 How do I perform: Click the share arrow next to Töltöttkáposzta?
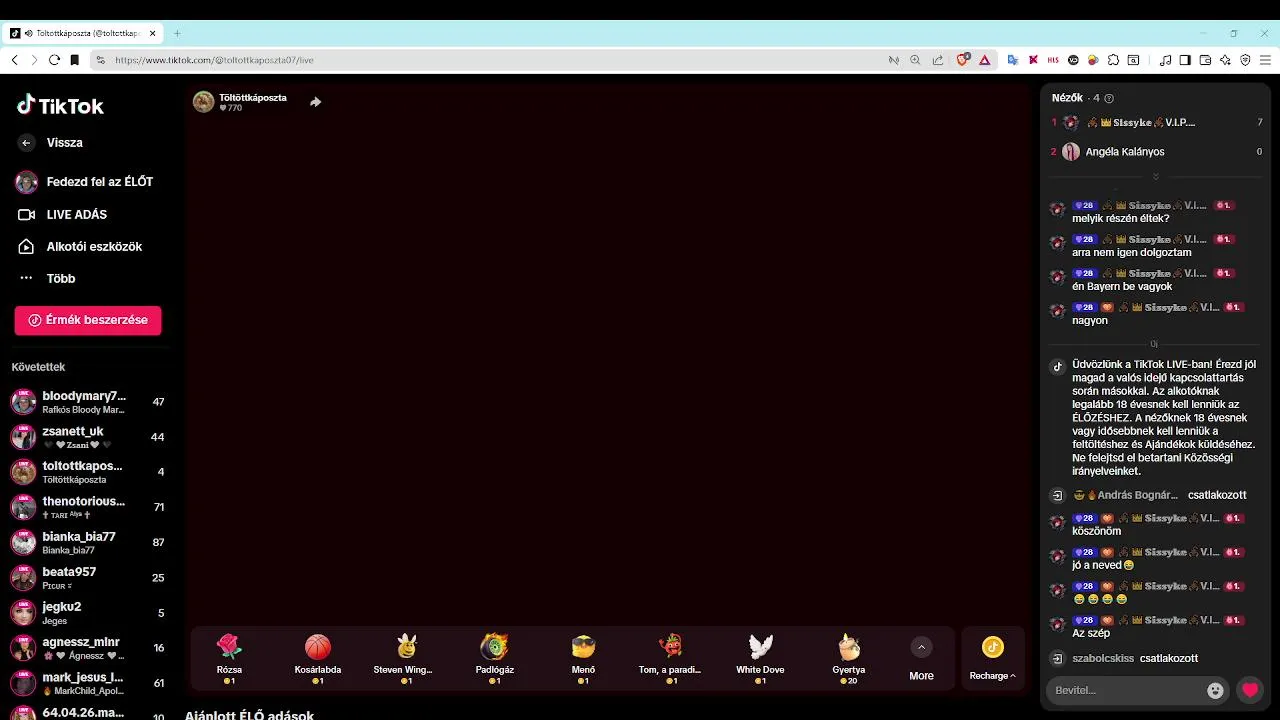pyautogui.click(x=315, y=102)
